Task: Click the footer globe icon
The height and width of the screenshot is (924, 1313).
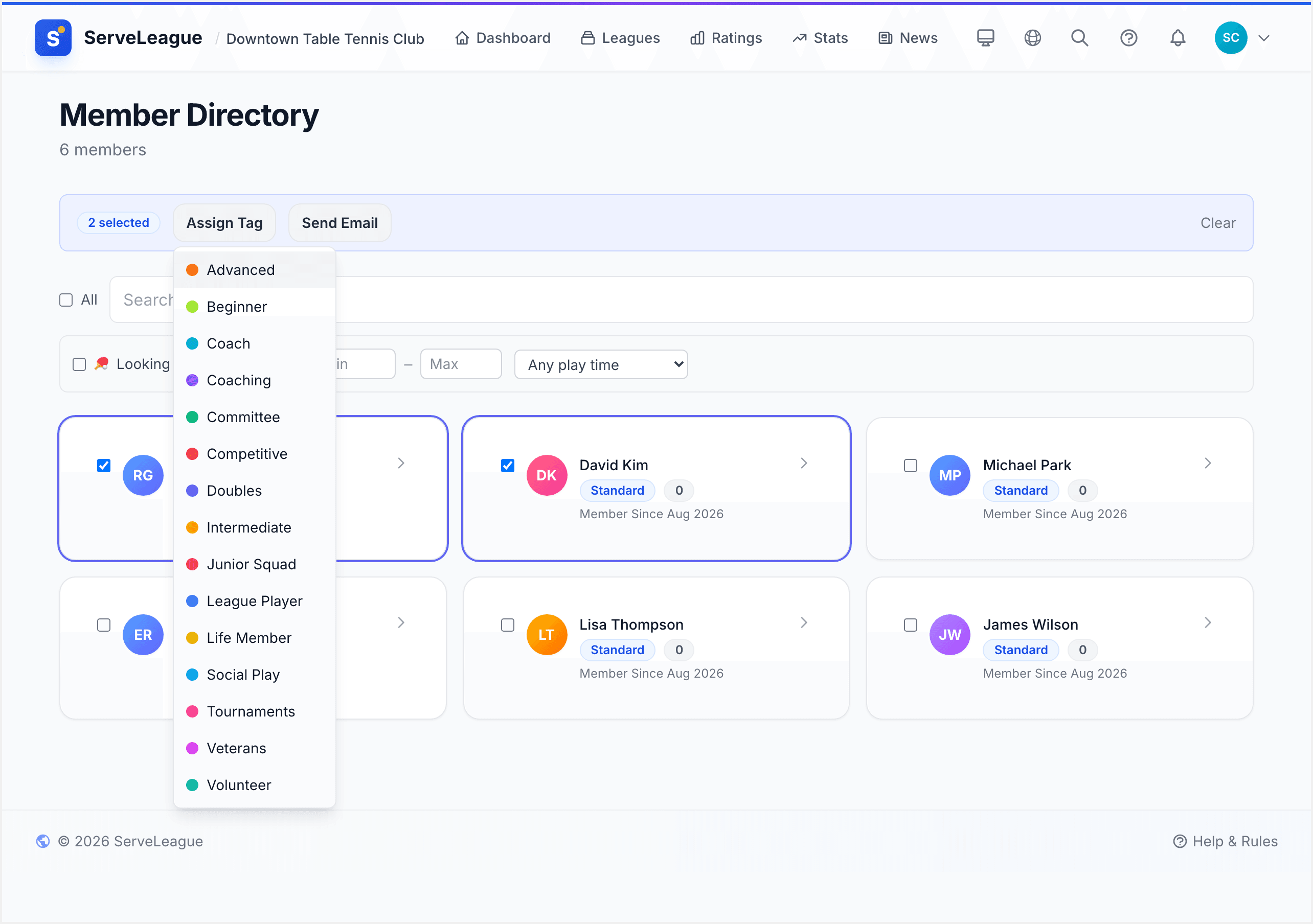Action: [43, 841]
